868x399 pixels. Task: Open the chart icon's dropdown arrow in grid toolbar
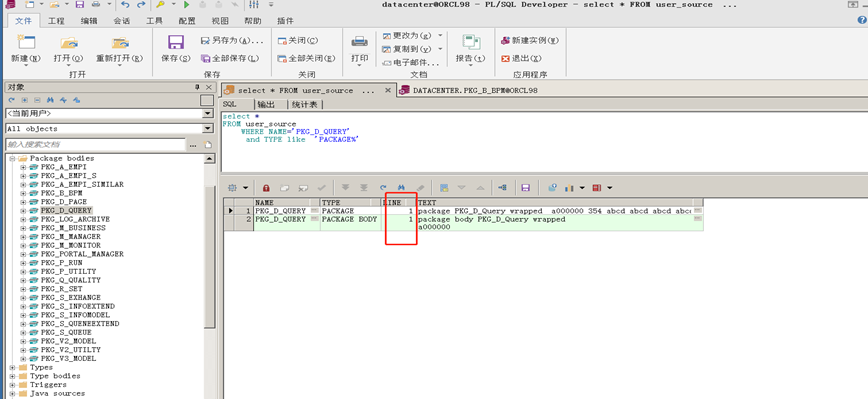(582, 188)
